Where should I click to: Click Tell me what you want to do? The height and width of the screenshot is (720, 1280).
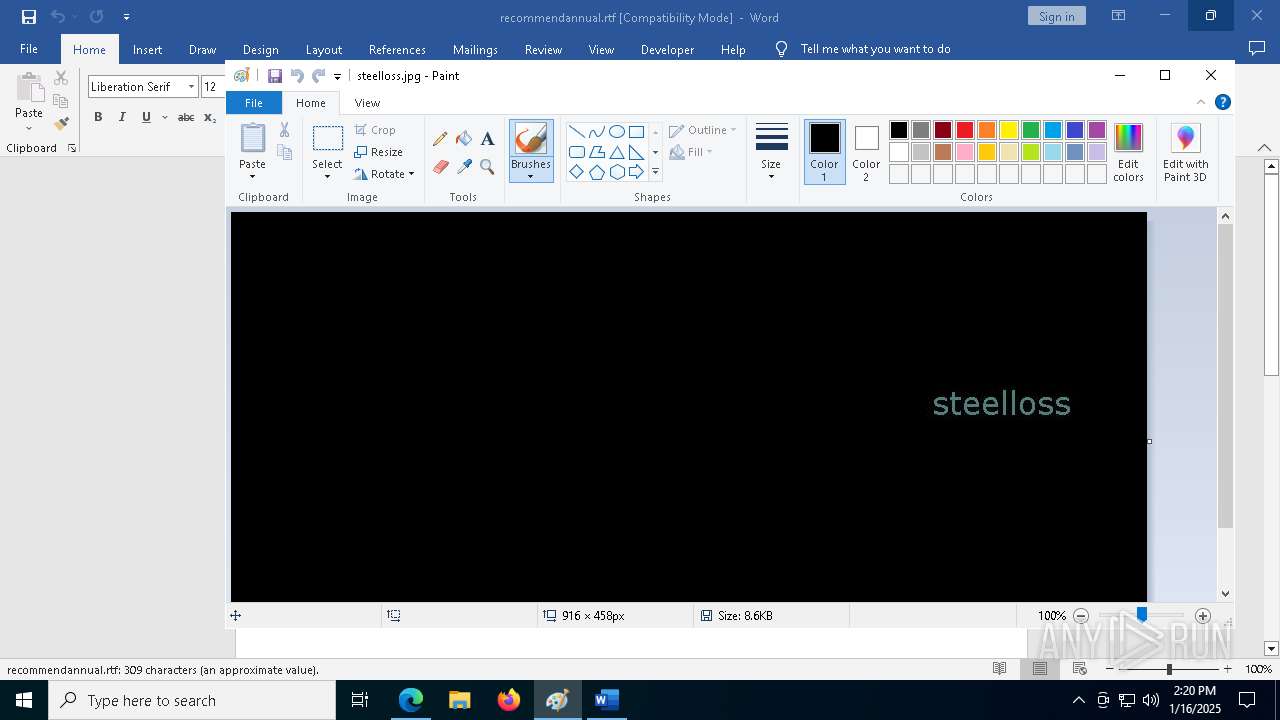875,49
